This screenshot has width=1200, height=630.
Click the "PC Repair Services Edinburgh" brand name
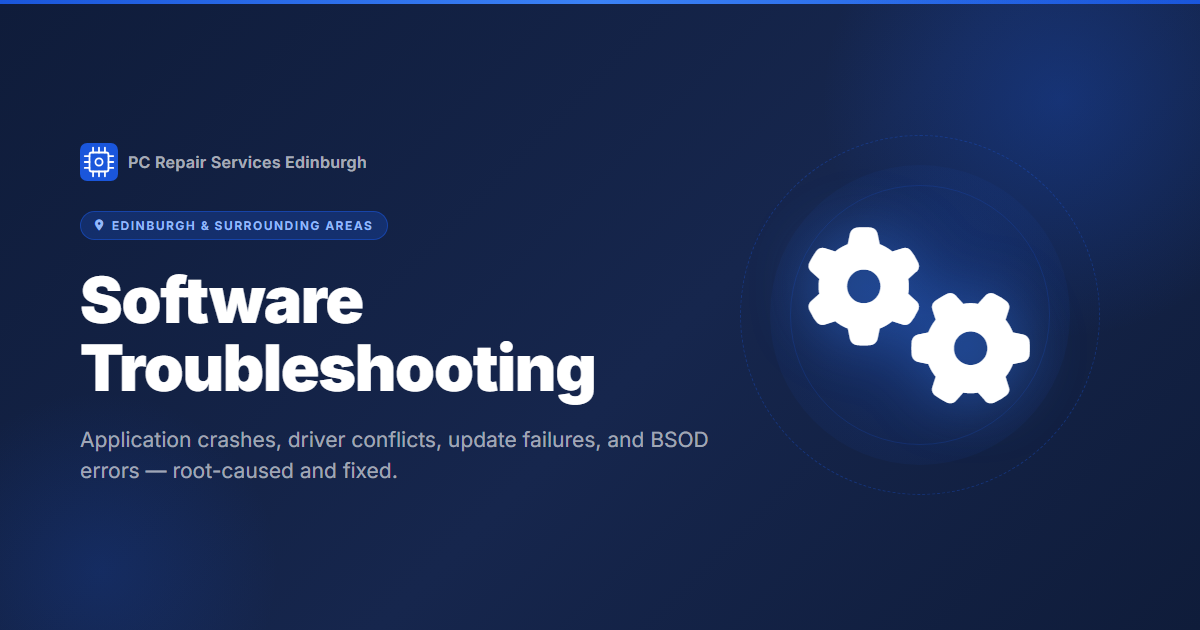point(247,162)
